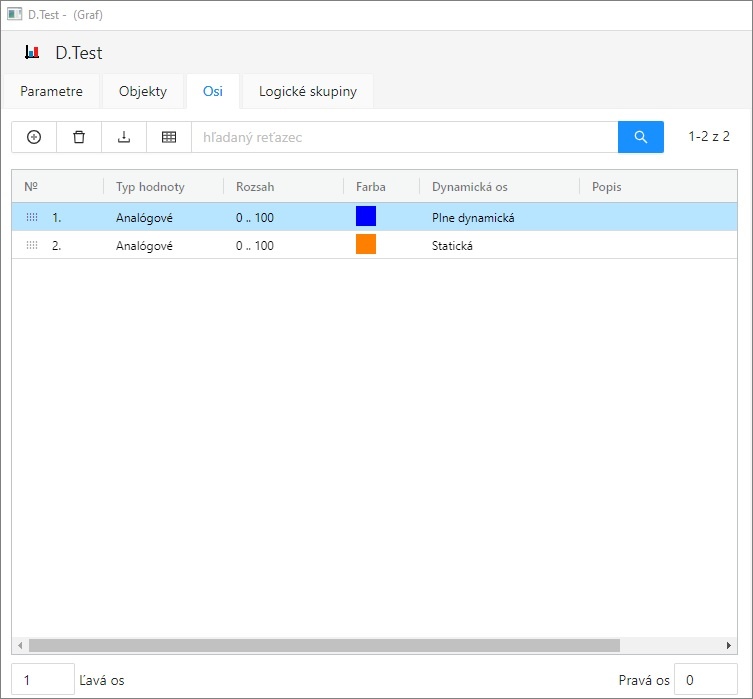Image resolution: width=753 pixels, height=699 pixels.
Task: Click the search string input field
Action: pos(404,137)
